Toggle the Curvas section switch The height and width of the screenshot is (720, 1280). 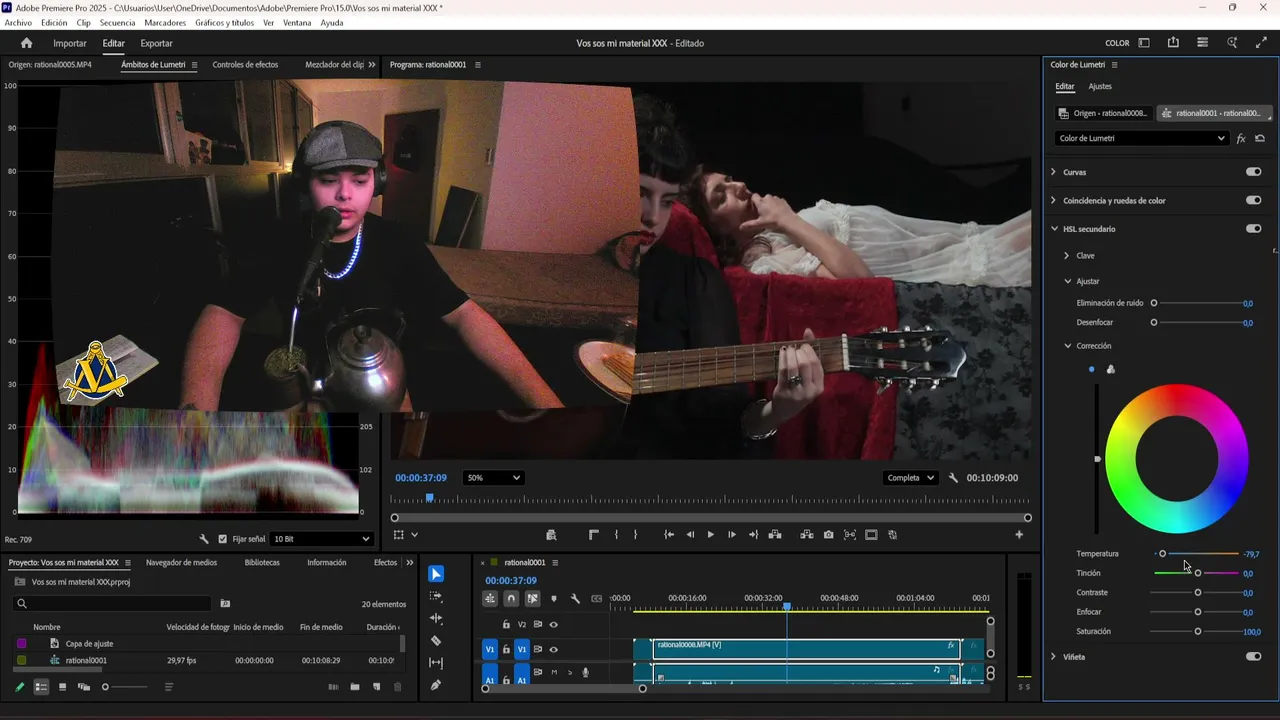point(1253,172)
